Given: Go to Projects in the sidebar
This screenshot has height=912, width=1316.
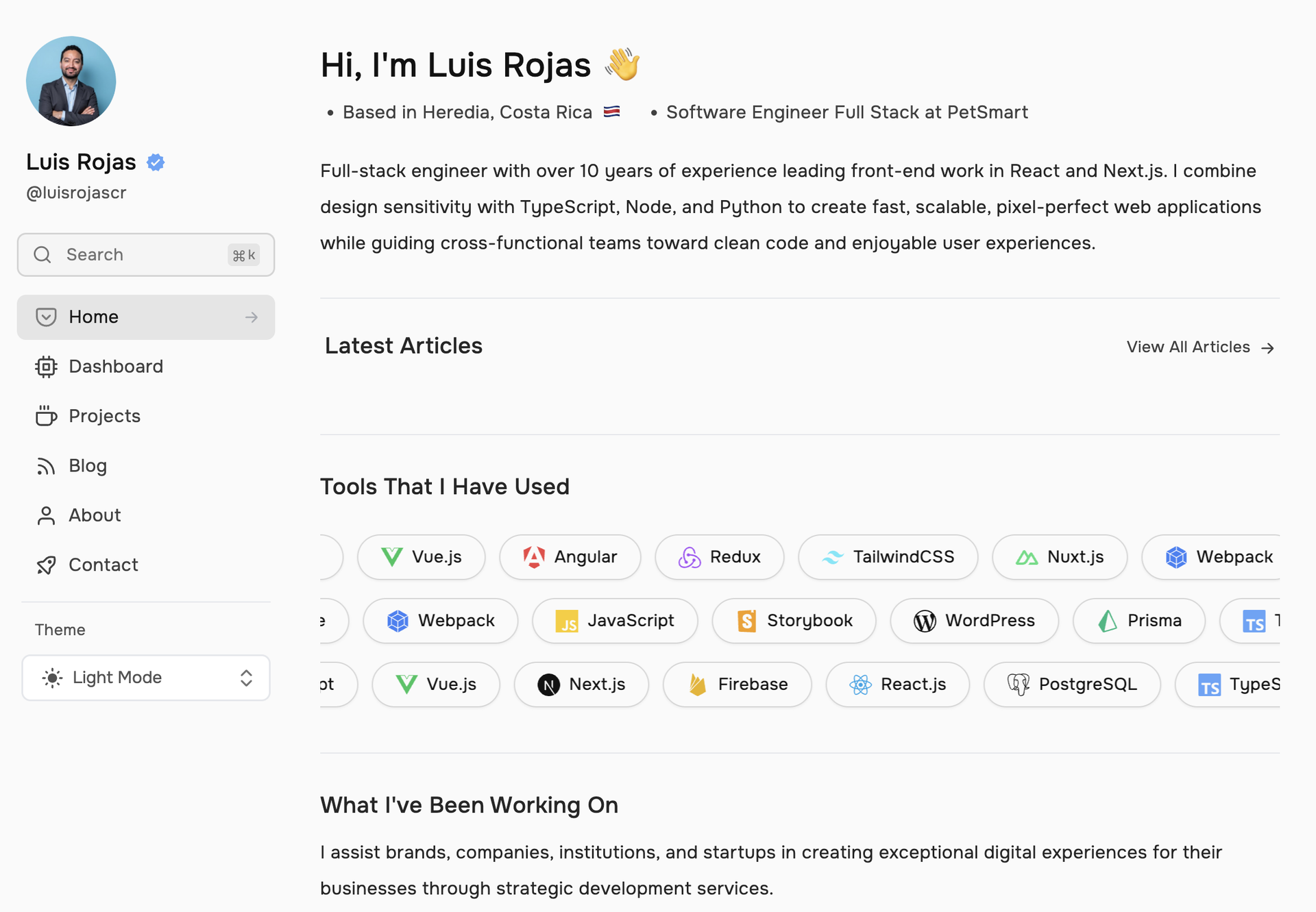Looking at the screenshot, I should click(x=146, y=416).
